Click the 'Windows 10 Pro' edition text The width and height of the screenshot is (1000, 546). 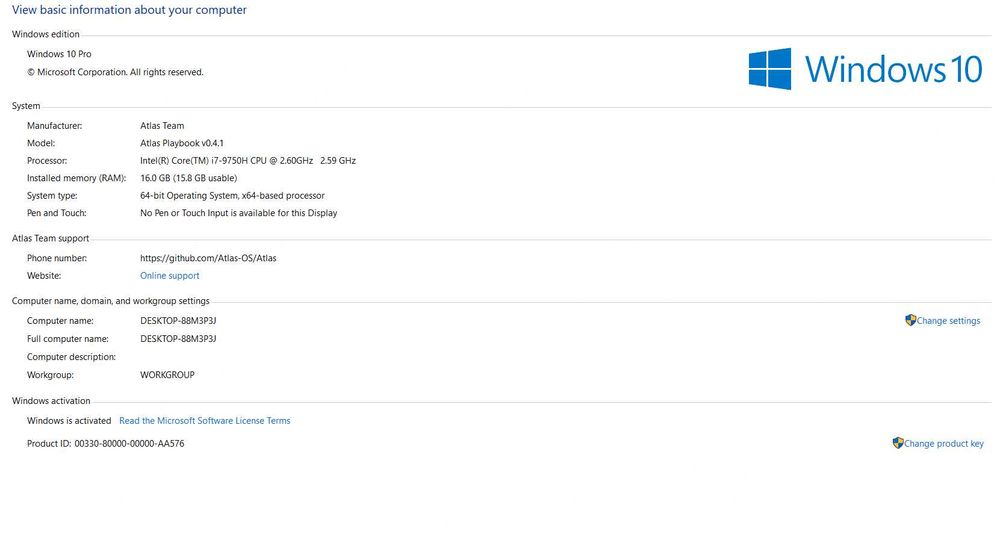(59, 54)
